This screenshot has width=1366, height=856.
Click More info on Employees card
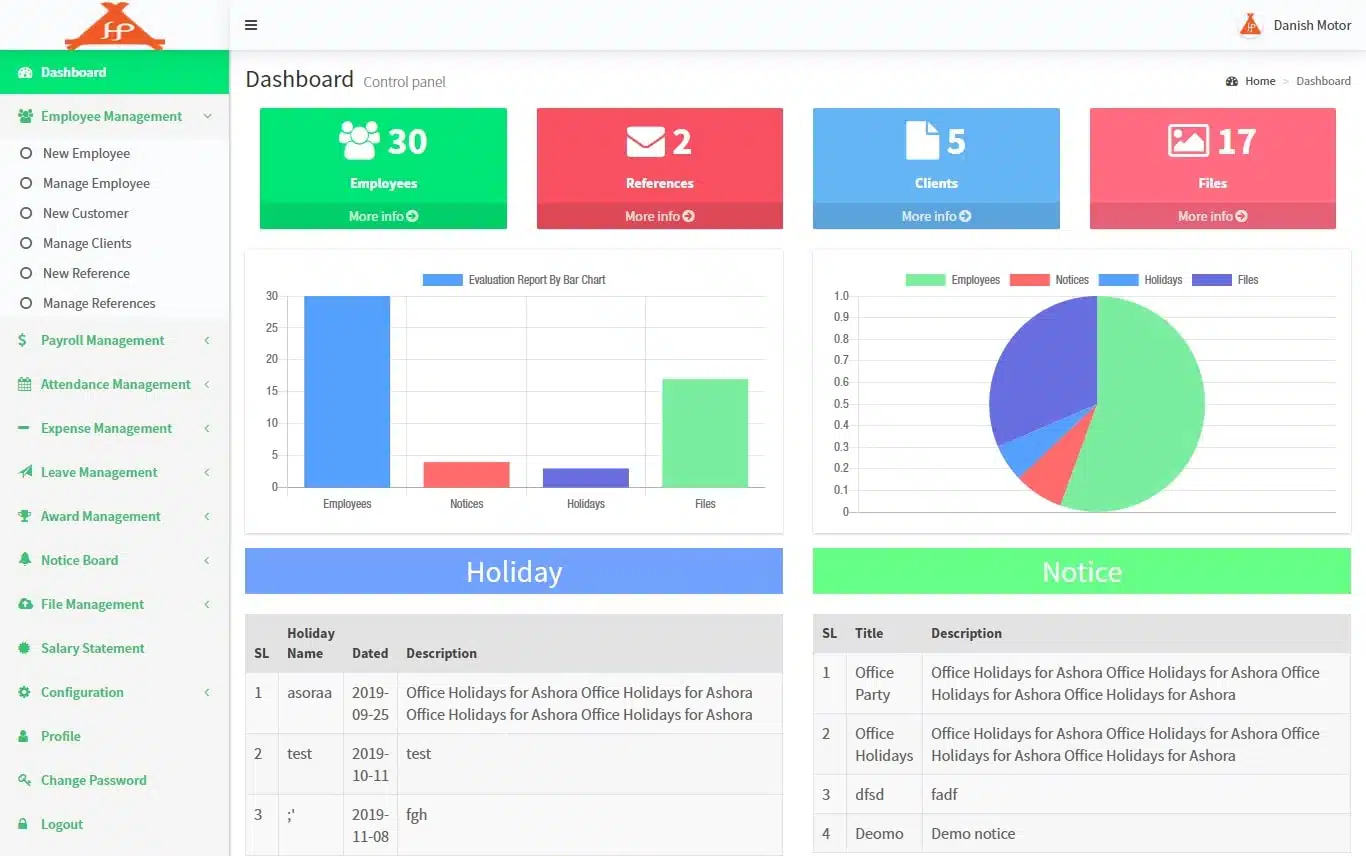383,216
